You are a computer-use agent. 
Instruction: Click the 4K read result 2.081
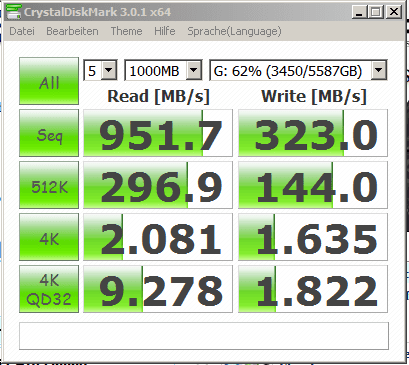pos(158,237)
